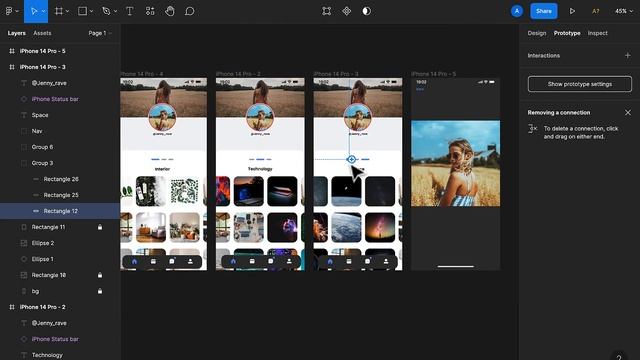Select the Technology text layer
The image size is (640, 360).
pos(60,355)
